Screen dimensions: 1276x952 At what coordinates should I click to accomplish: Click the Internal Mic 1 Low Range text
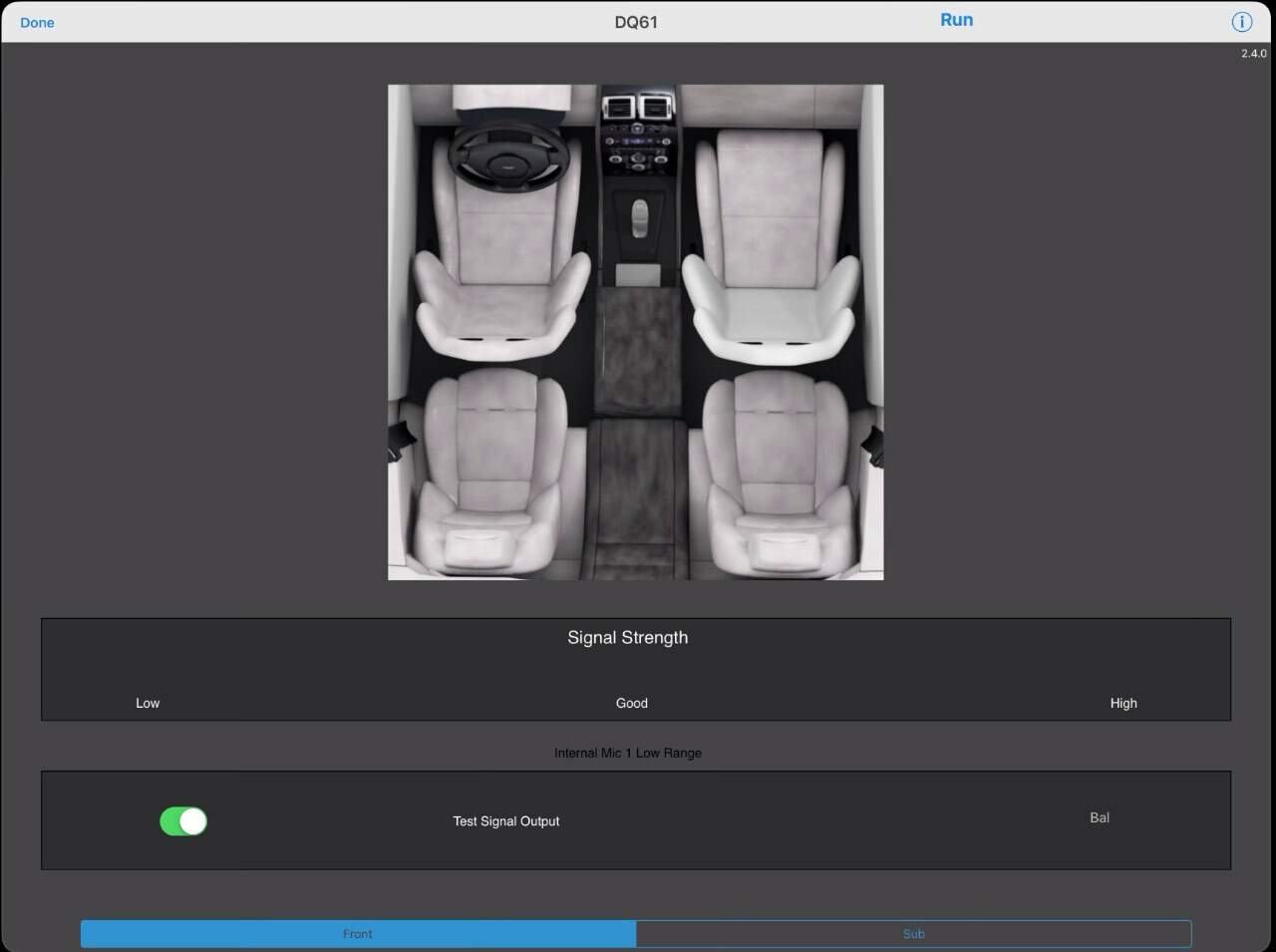click(628, 753)
